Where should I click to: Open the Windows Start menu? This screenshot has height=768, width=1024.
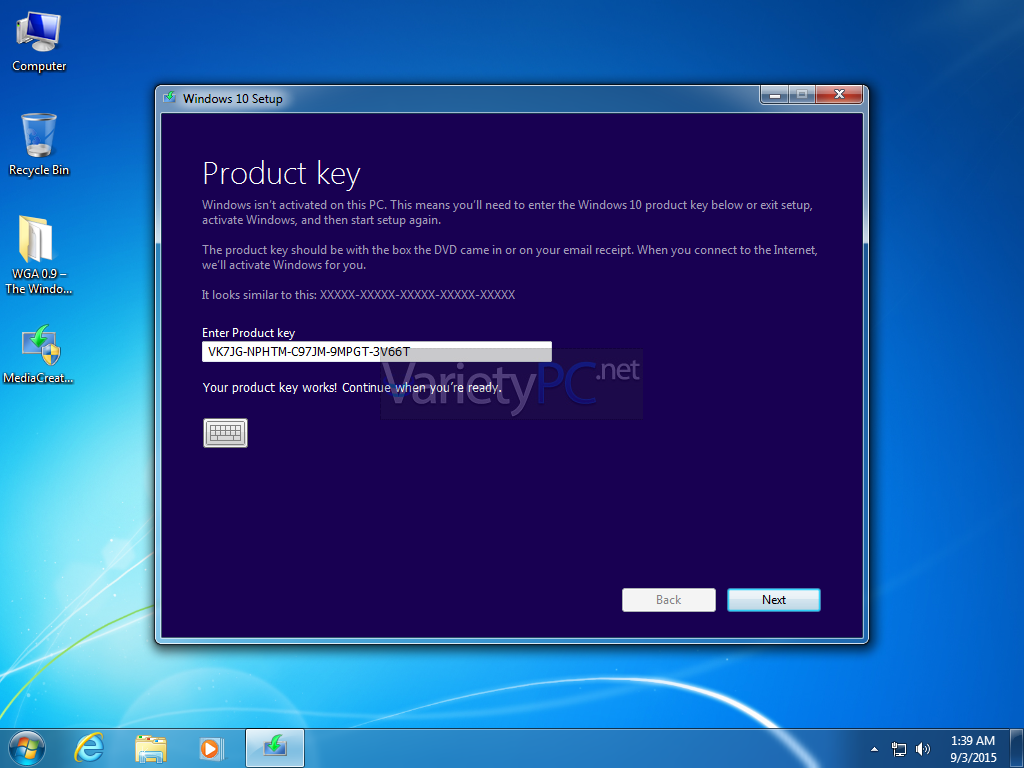(27, 748)
